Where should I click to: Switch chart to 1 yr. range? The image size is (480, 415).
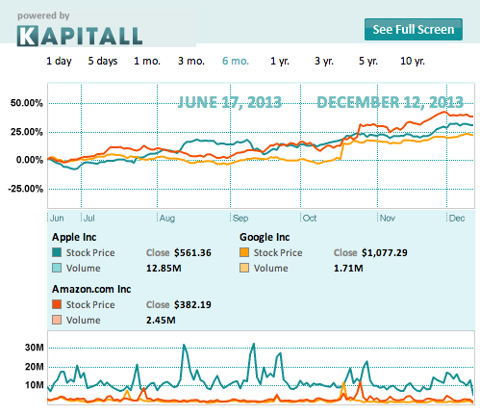(280, 61)
